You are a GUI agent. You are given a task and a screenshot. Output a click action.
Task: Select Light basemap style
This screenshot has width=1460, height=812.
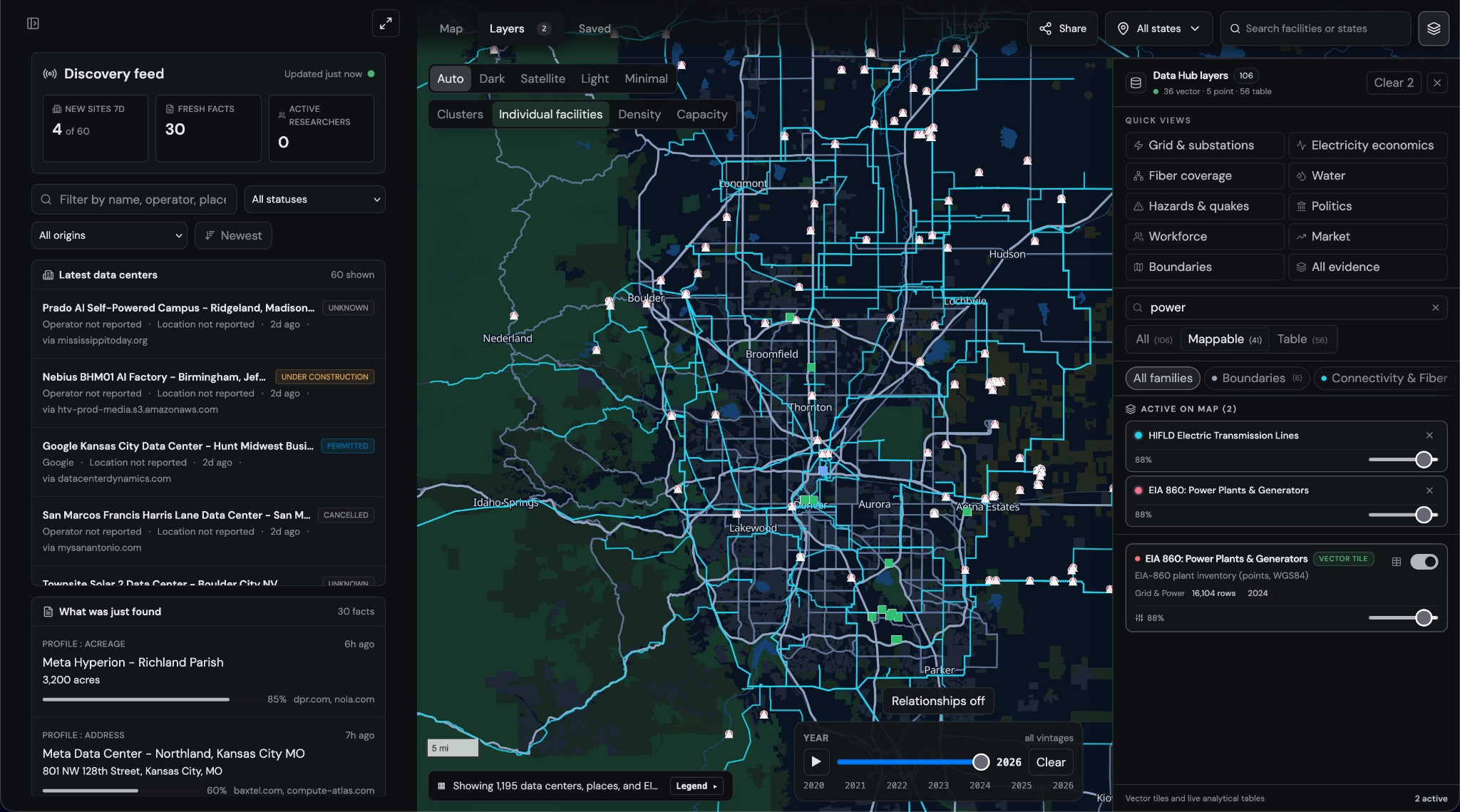pos(595,79)
